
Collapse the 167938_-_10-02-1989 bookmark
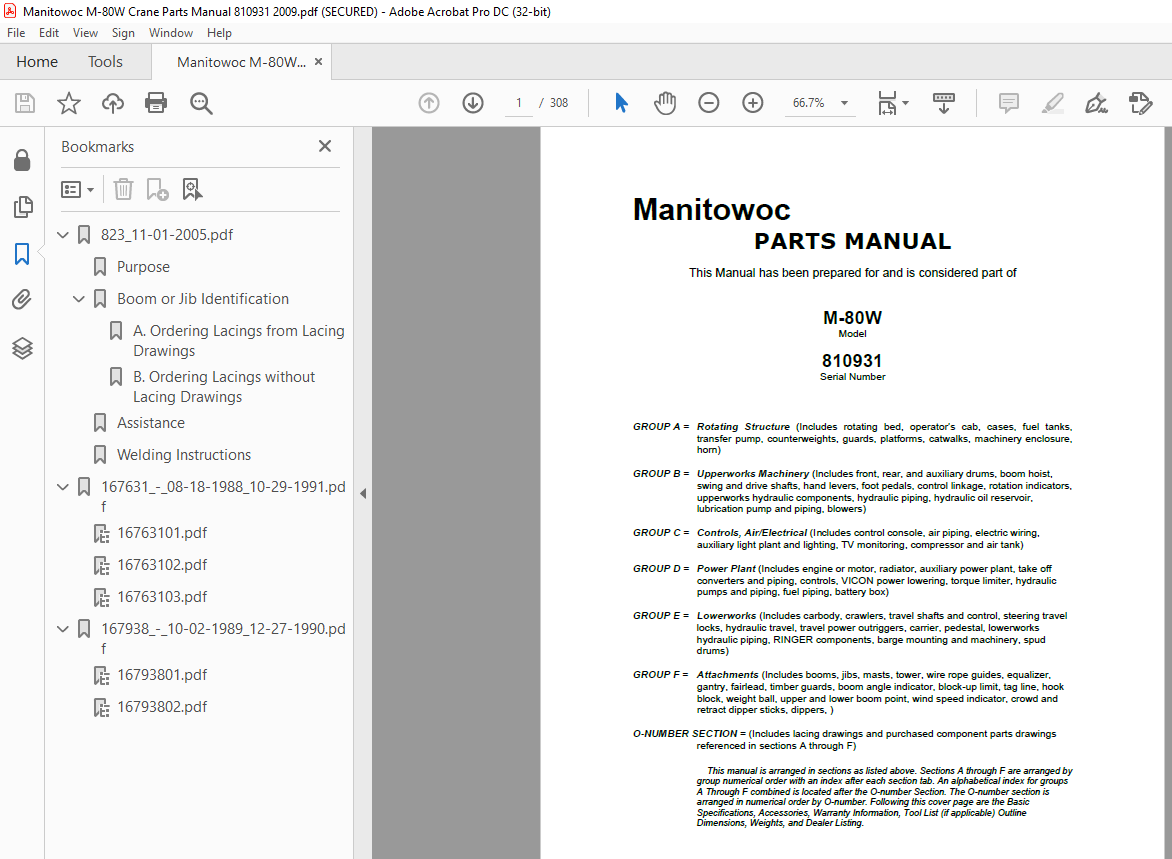(63, 629)
